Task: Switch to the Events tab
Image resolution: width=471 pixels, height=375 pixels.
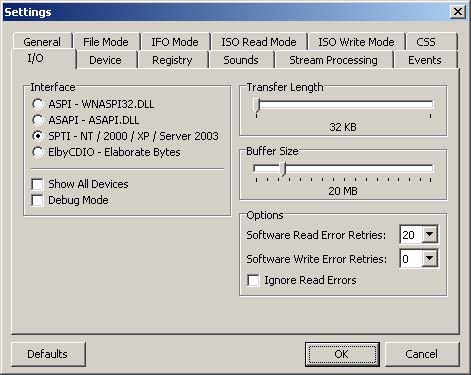Action: pos(425,60)
